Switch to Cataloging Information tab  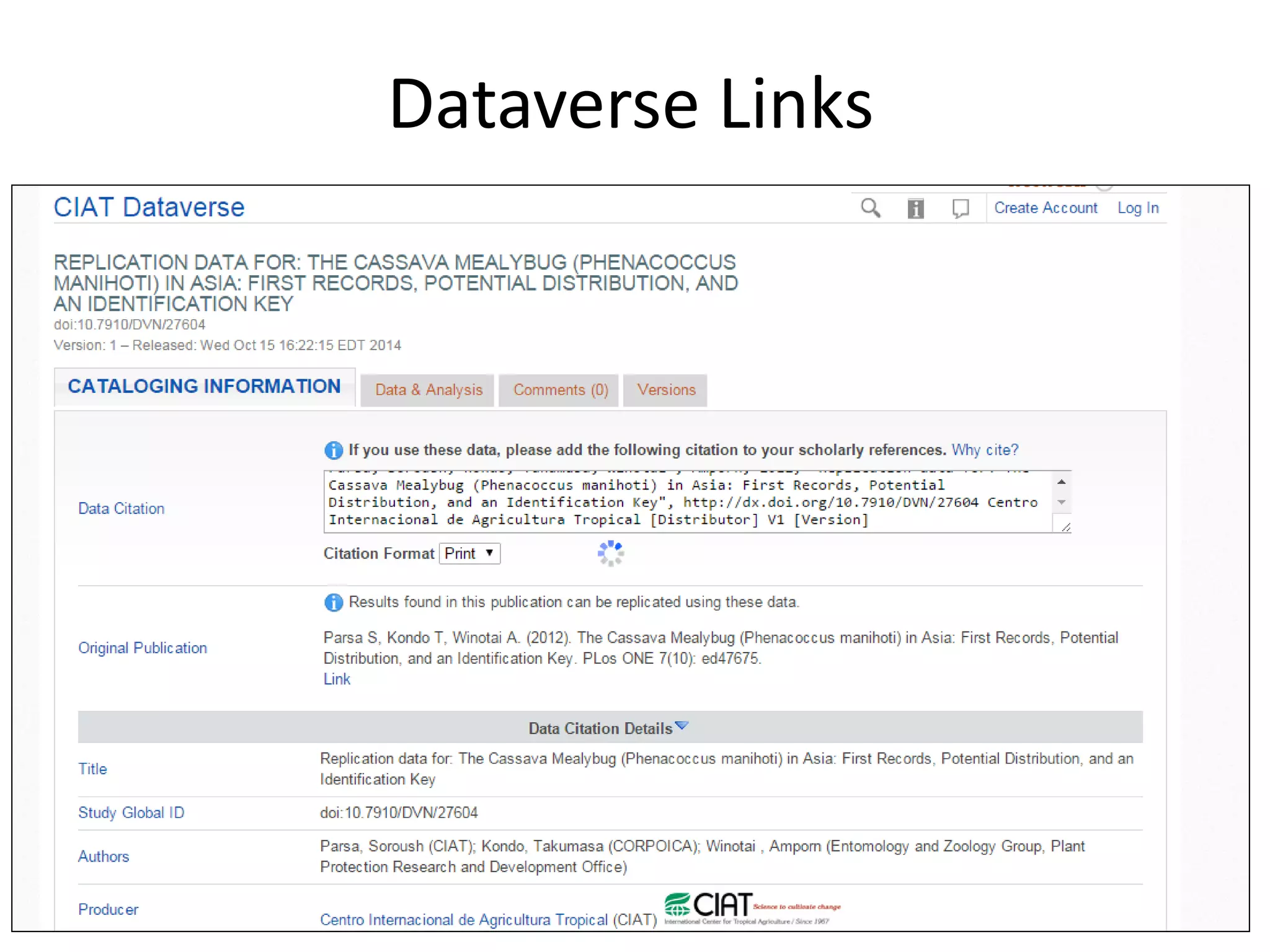pos(204,387)
